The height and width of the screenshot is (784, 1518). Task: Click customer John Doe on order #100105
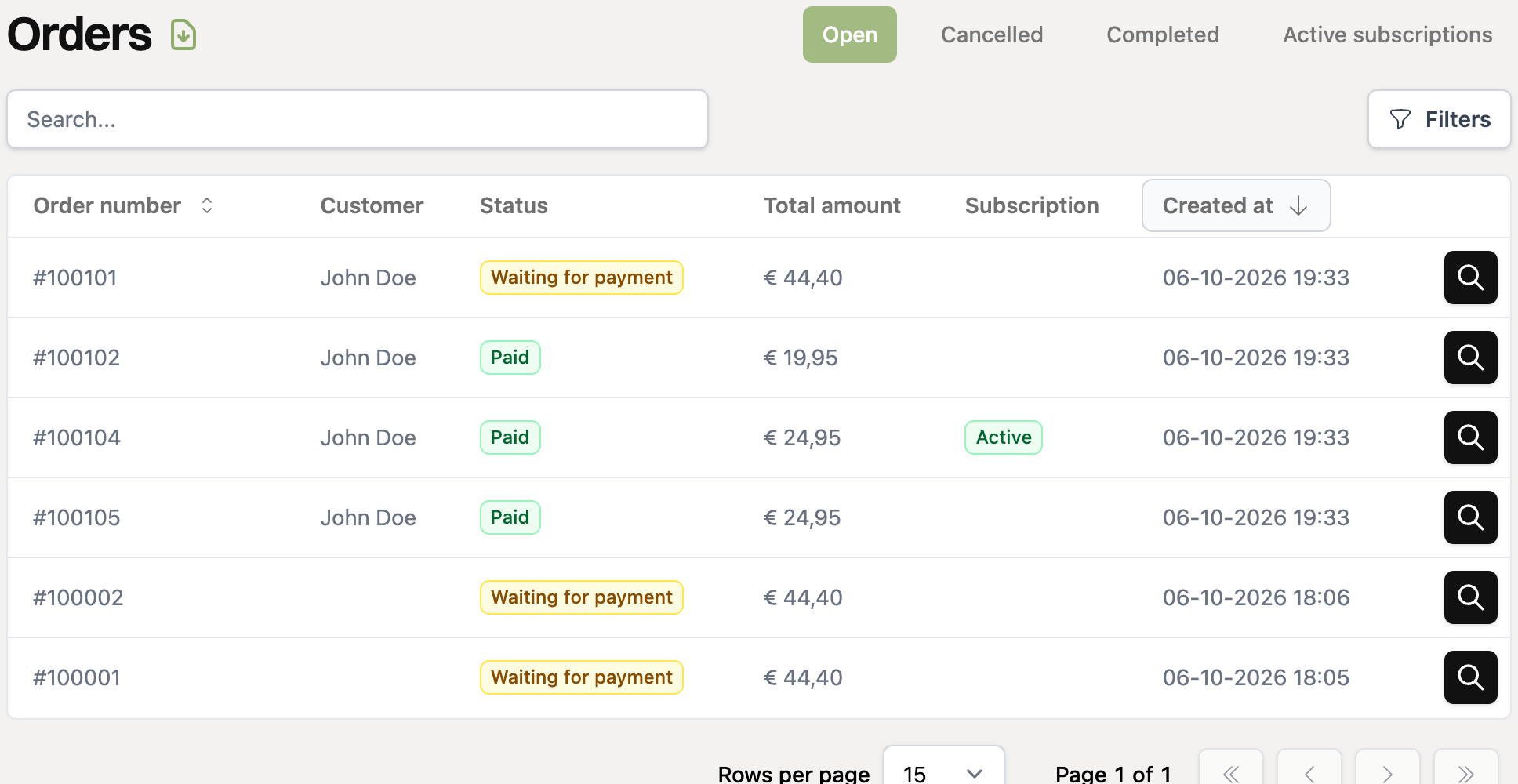[x=368, y=517]
